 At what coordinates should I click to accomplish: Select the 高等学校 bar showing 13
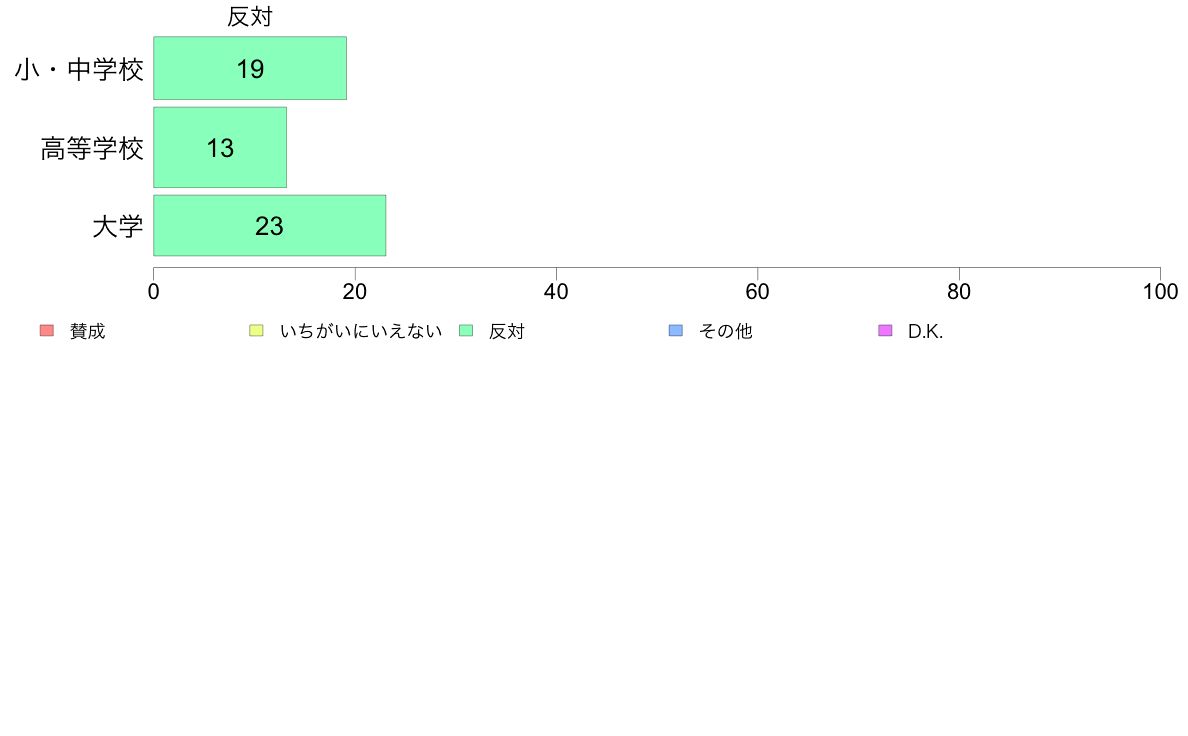click(x=220, y=147)
